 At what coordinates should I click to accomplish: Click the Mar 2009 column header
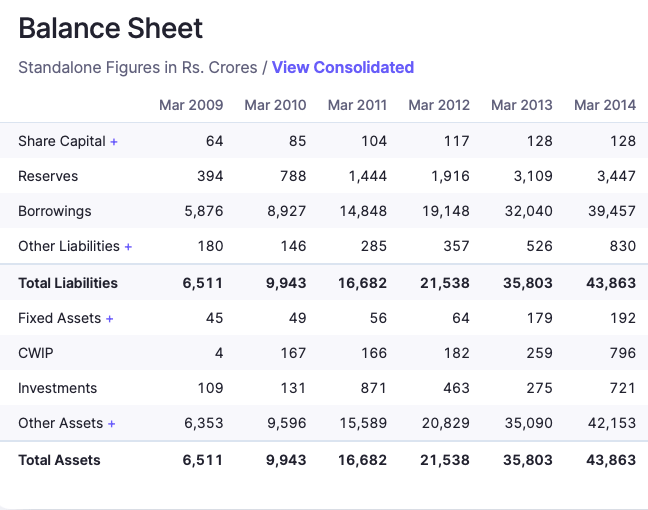[x=191, y=105]
